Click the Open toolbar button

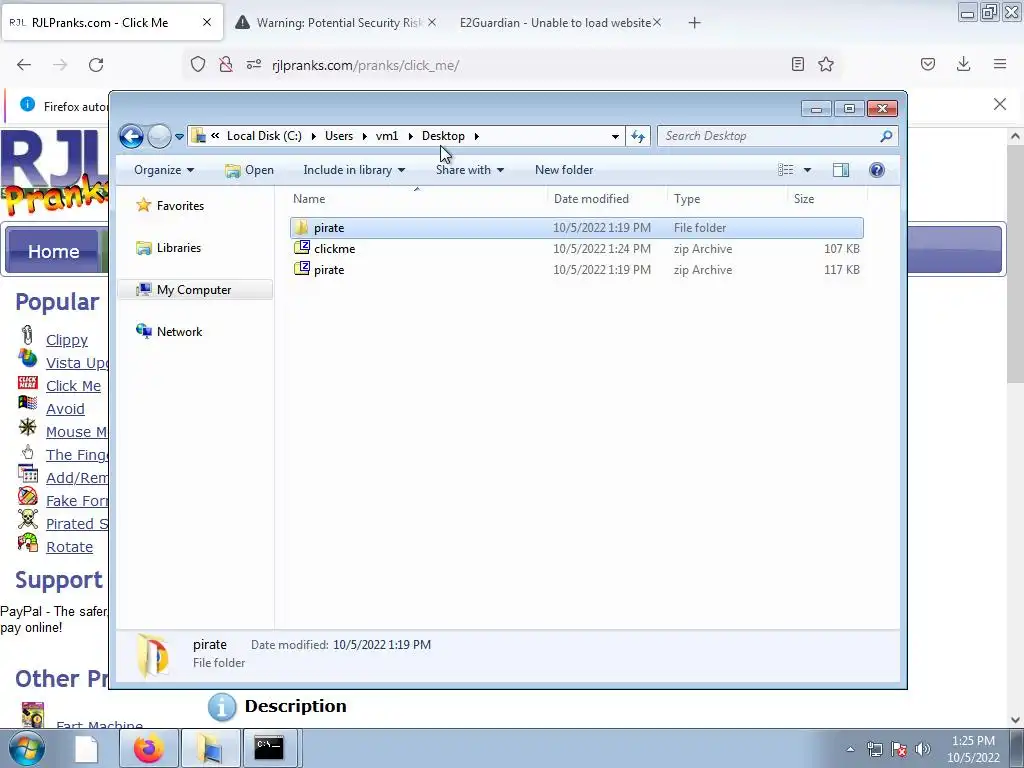point(249,170)
